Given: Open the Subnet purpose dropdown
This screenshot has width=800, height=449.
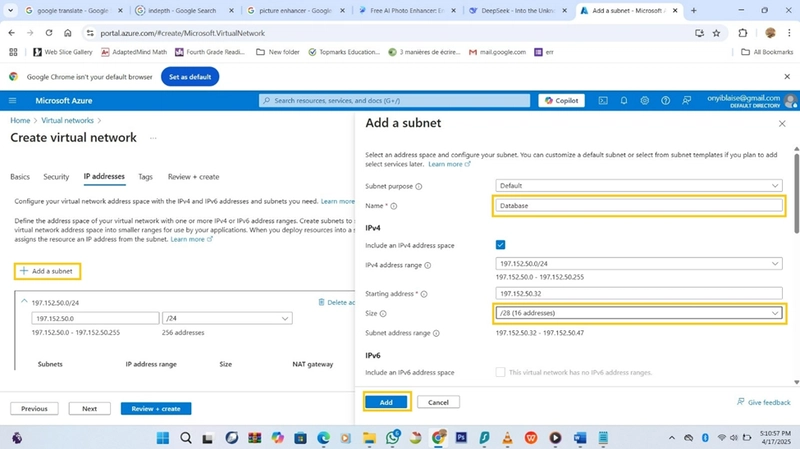Looking at the screenshot, I should point(639,186).
